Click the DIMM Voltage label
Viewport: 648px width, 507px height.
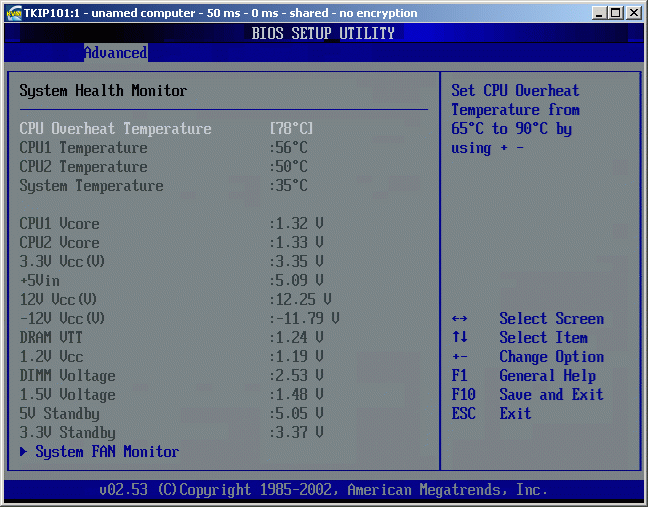point(67,376)
